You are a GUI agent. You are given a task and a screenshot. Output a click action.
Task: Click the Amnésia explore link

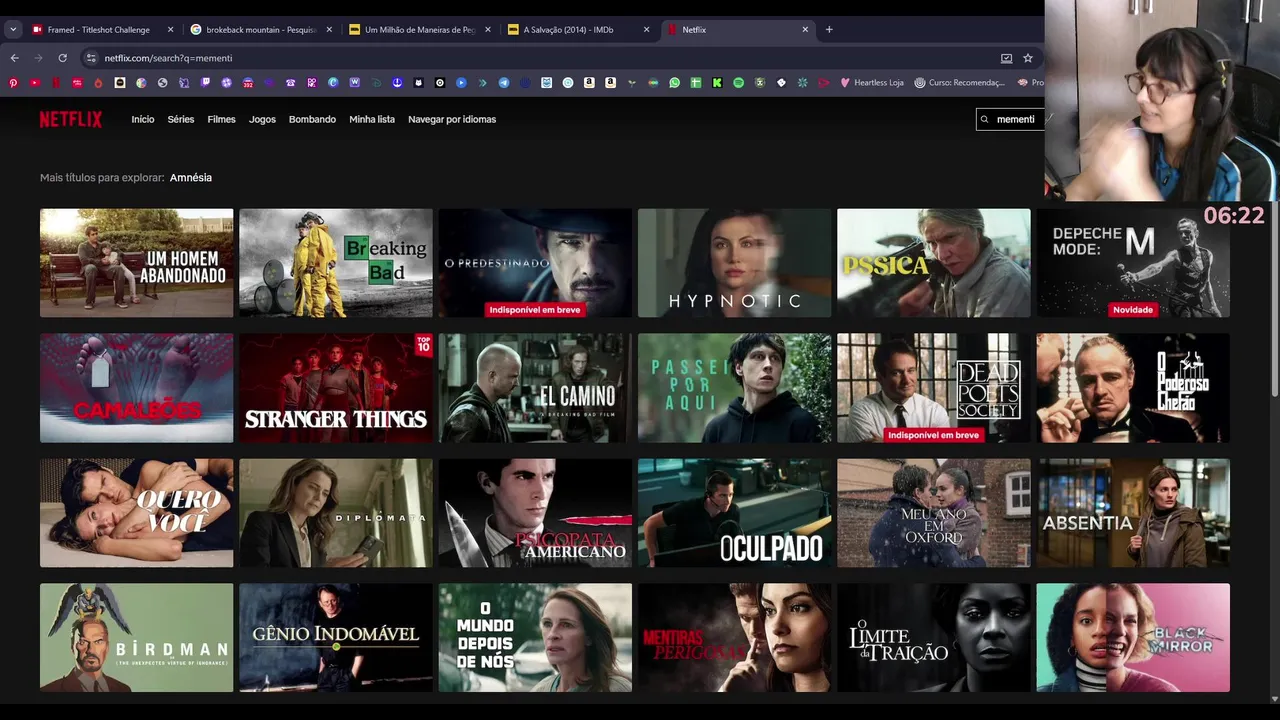(x=191, y=177)
